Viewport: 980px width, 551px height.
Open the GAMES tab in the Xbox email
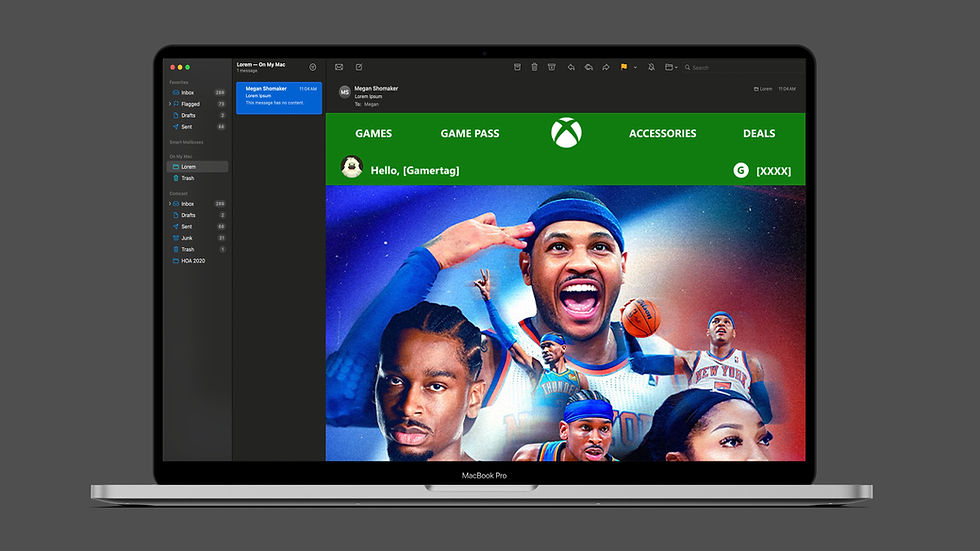click(374, 133)
